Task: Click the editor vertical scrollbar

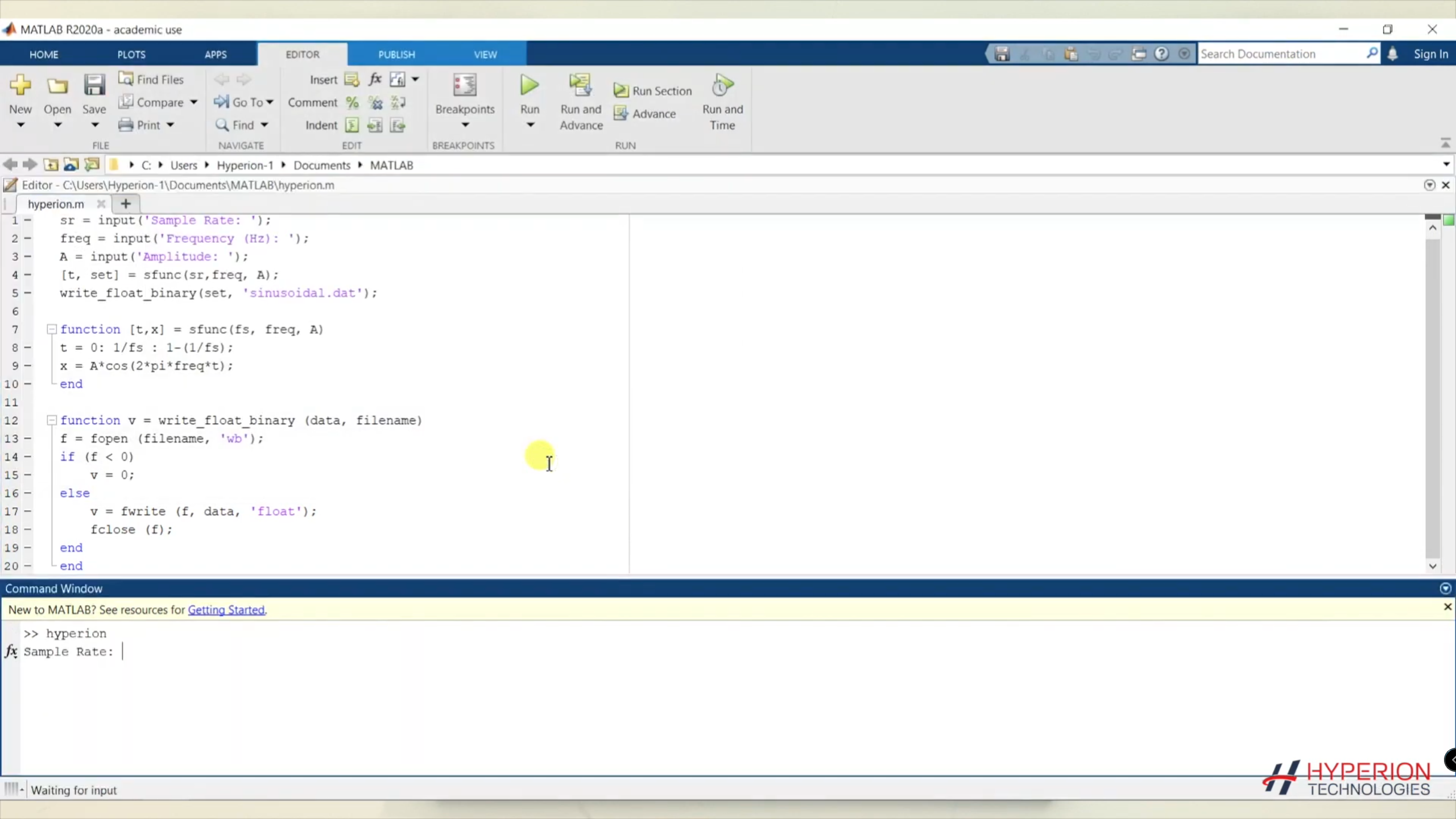Action: point(1432,398)
